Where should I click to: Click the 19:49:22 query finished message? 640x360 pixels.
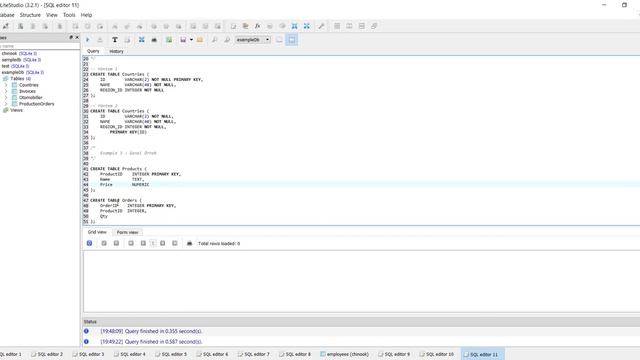[151, 342]
